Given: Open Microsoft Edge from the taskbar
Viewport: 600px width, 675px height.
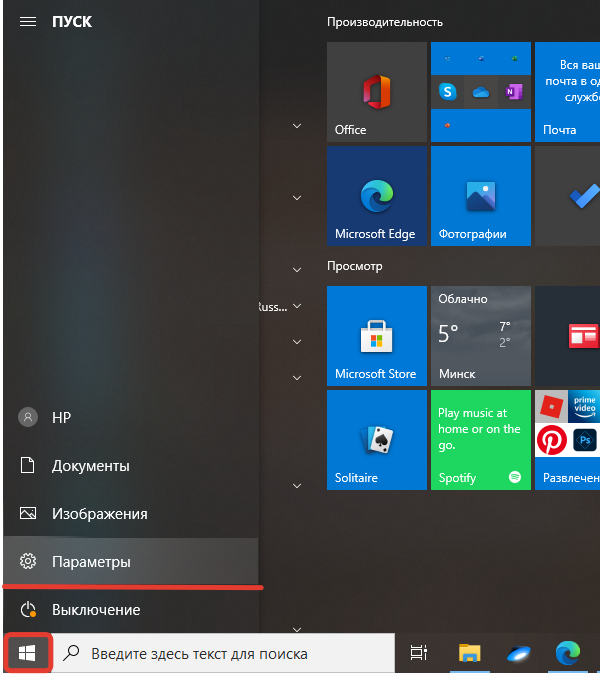Looking at the screenshot, I should [567, 653].
